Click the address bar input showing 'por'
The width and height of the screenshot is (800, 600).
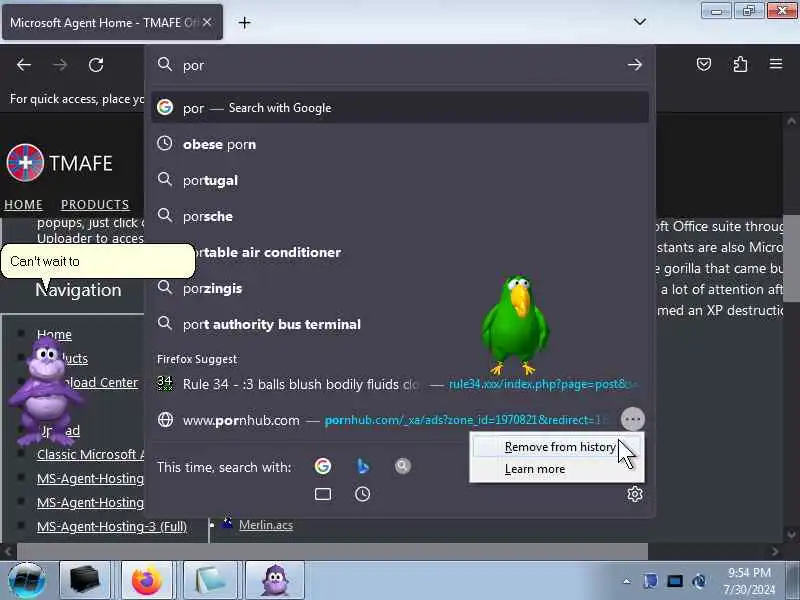398,65
